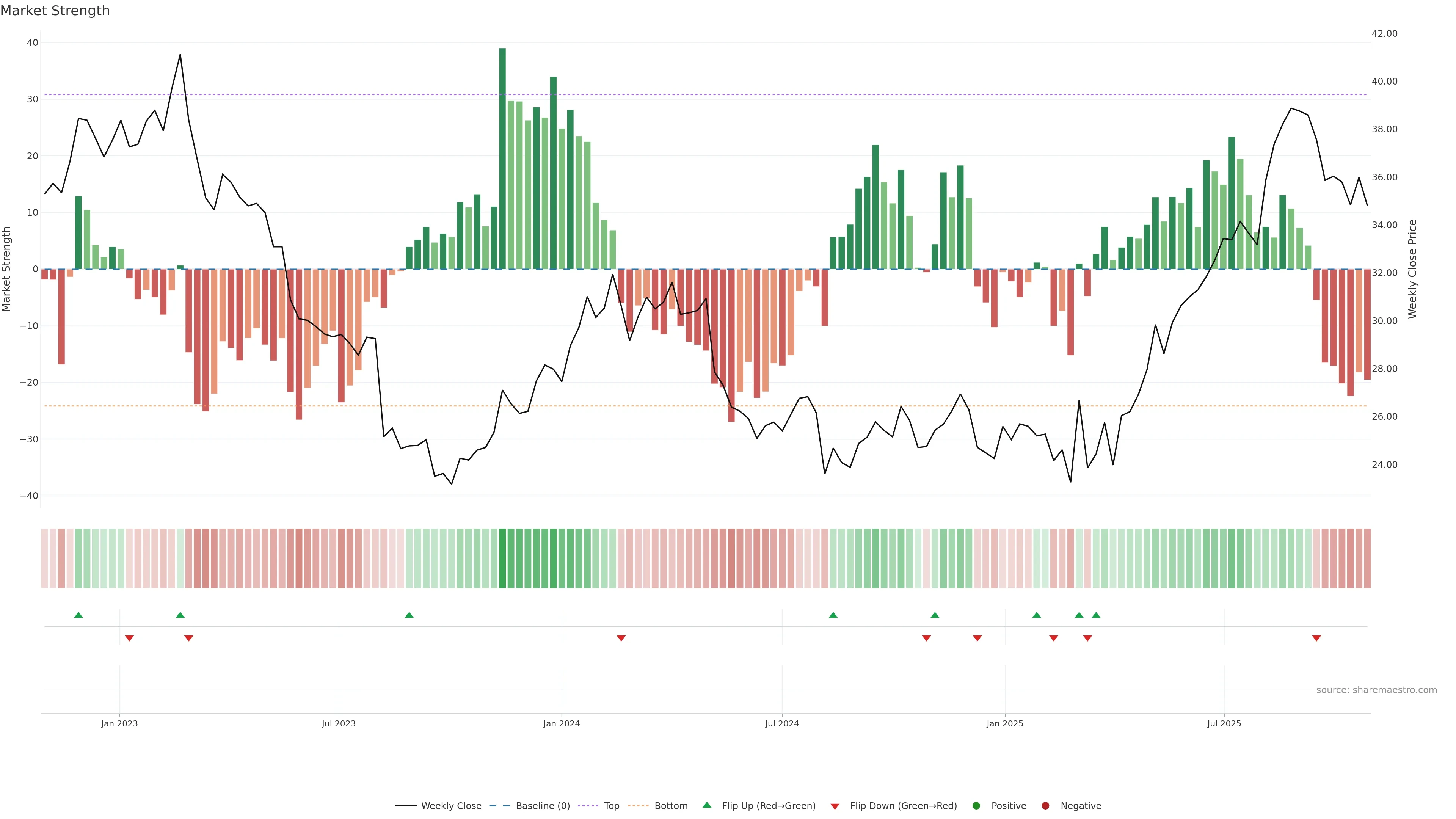This screenshot has width=1456, height=819.
Task: Click the Market Strength chart title
Action: 55,11
